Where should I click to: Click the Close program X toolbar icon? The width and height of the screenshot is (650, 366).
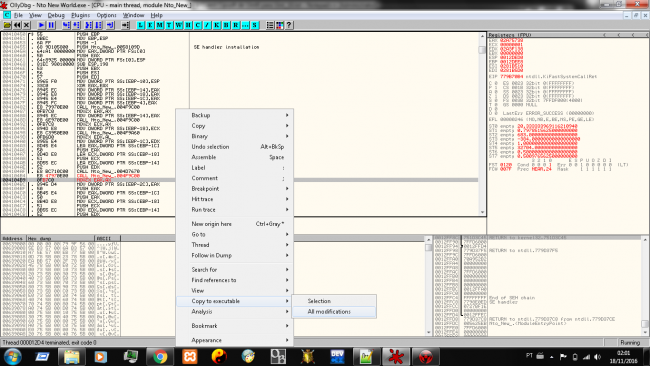click(x=27, y=25)
